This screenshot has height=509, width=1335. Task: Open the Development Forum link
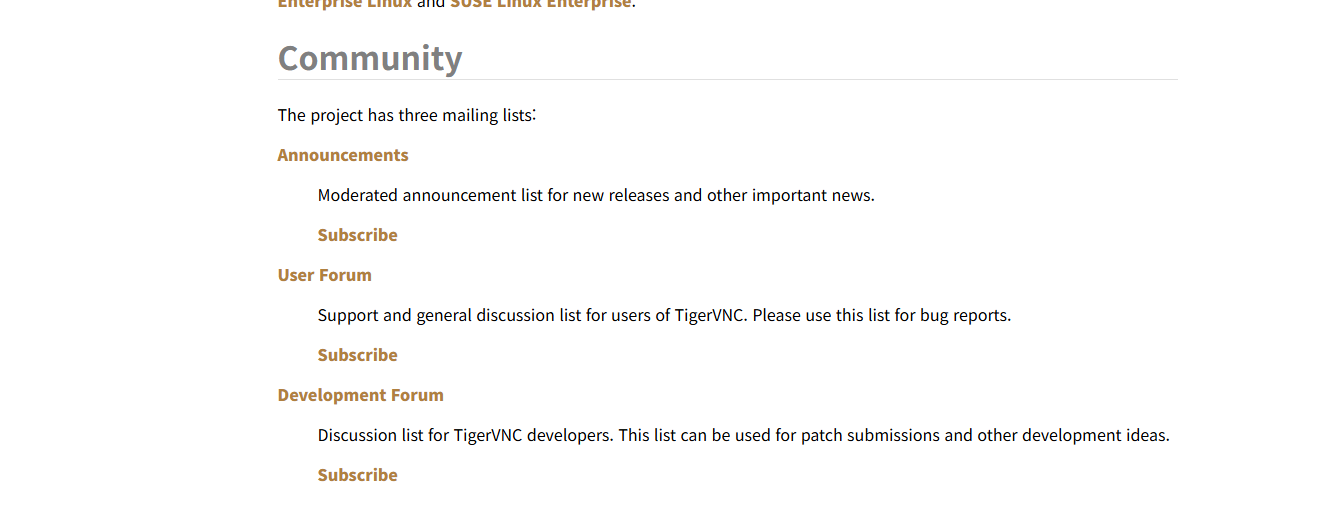pyautogui.click(x=361, y=395)
